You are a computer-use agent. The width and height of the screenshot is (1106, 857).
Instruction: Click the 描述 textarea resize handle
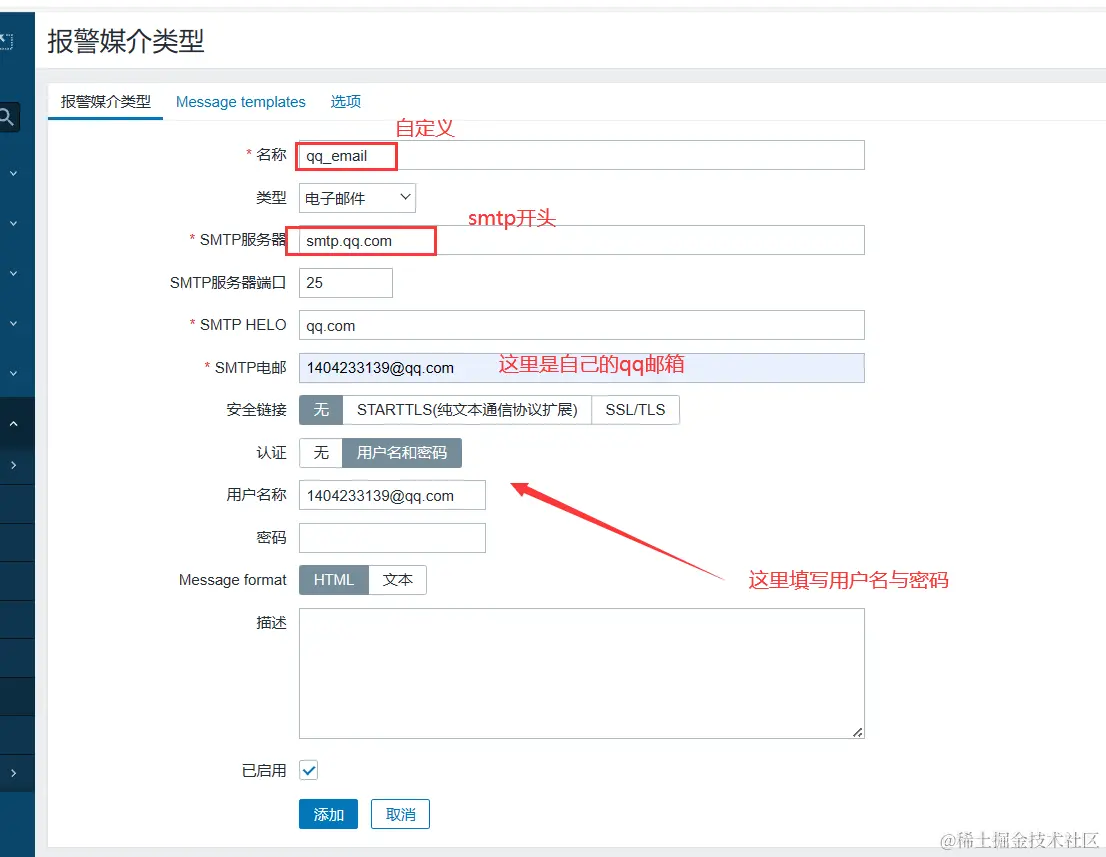(x=857, y=732)
